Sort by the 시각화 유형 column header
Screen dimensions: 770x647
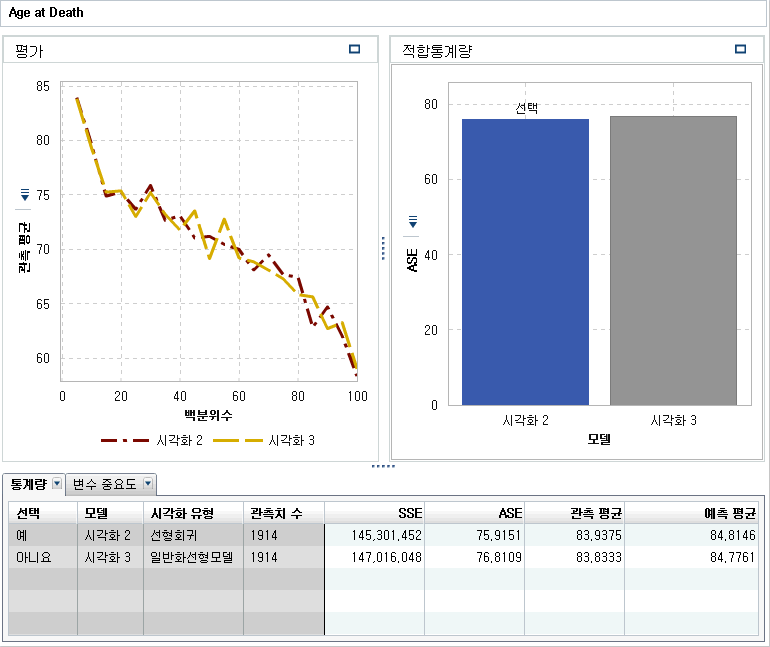click(x=193, y=513)
